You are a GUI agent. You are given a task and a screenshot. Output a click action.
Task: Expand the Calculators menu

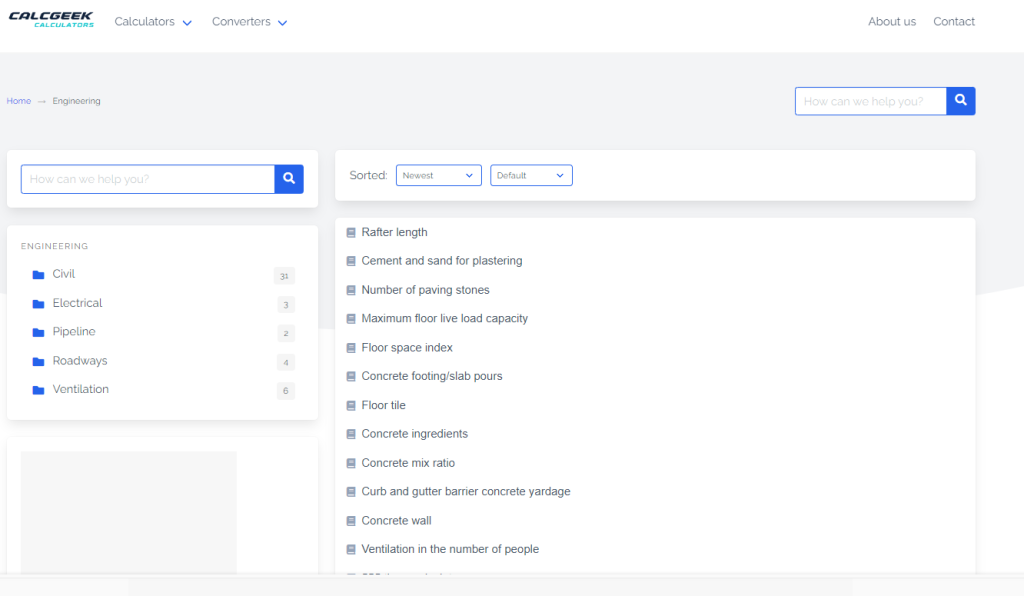pos(153,22)
